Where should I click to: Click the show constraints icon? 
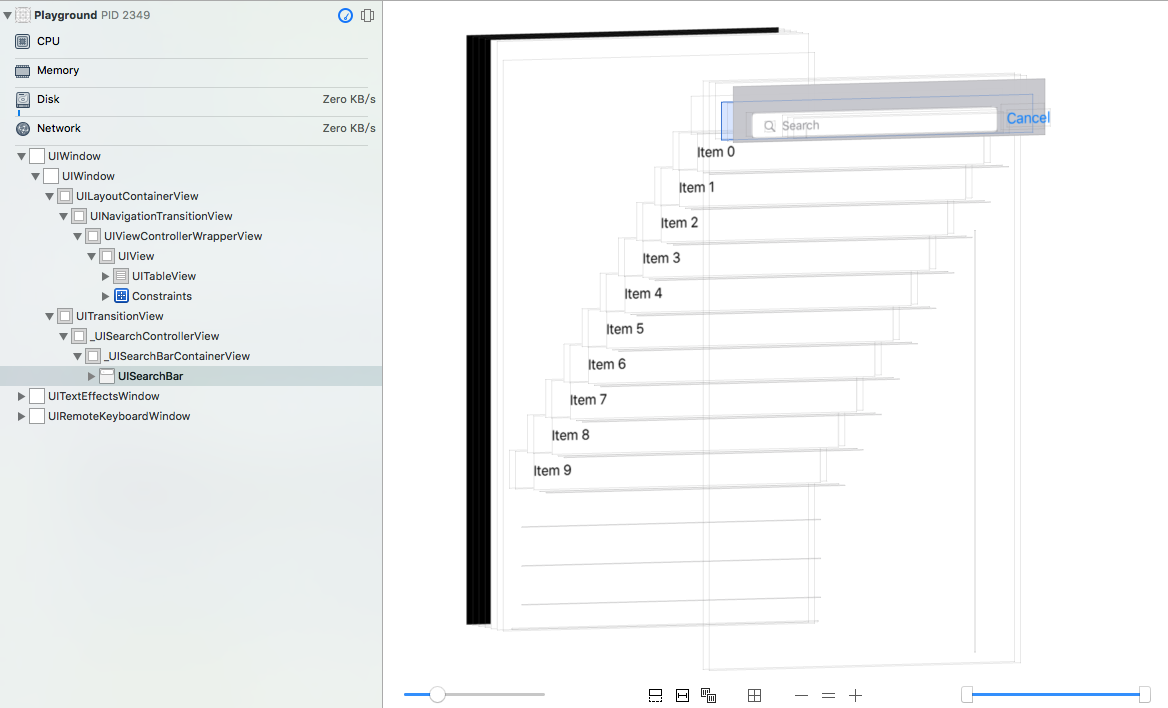pyautogui.click(x=682, y=695)
